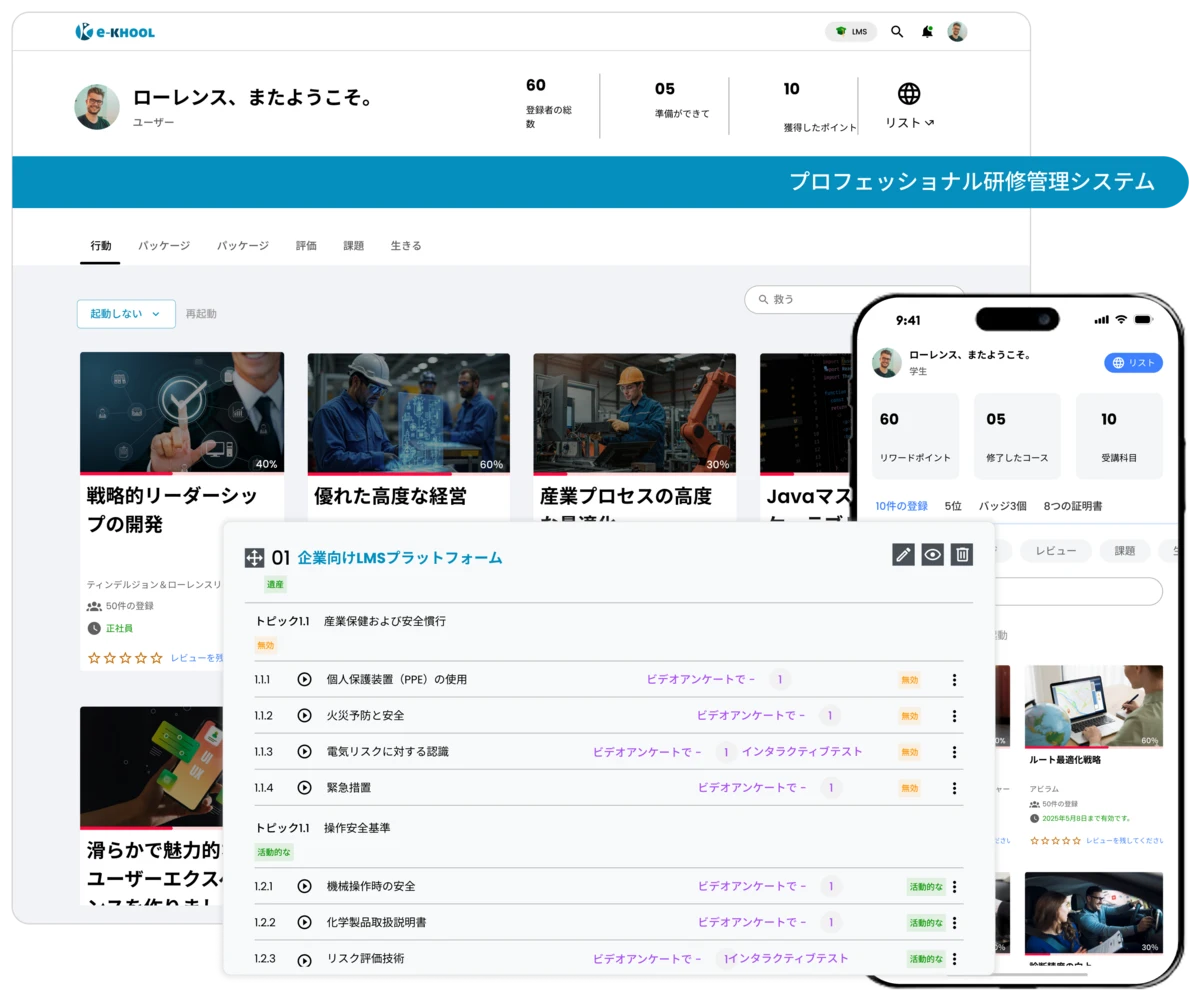
Task: Open the search icon in the top bar
Action: (x=897, y=31)
